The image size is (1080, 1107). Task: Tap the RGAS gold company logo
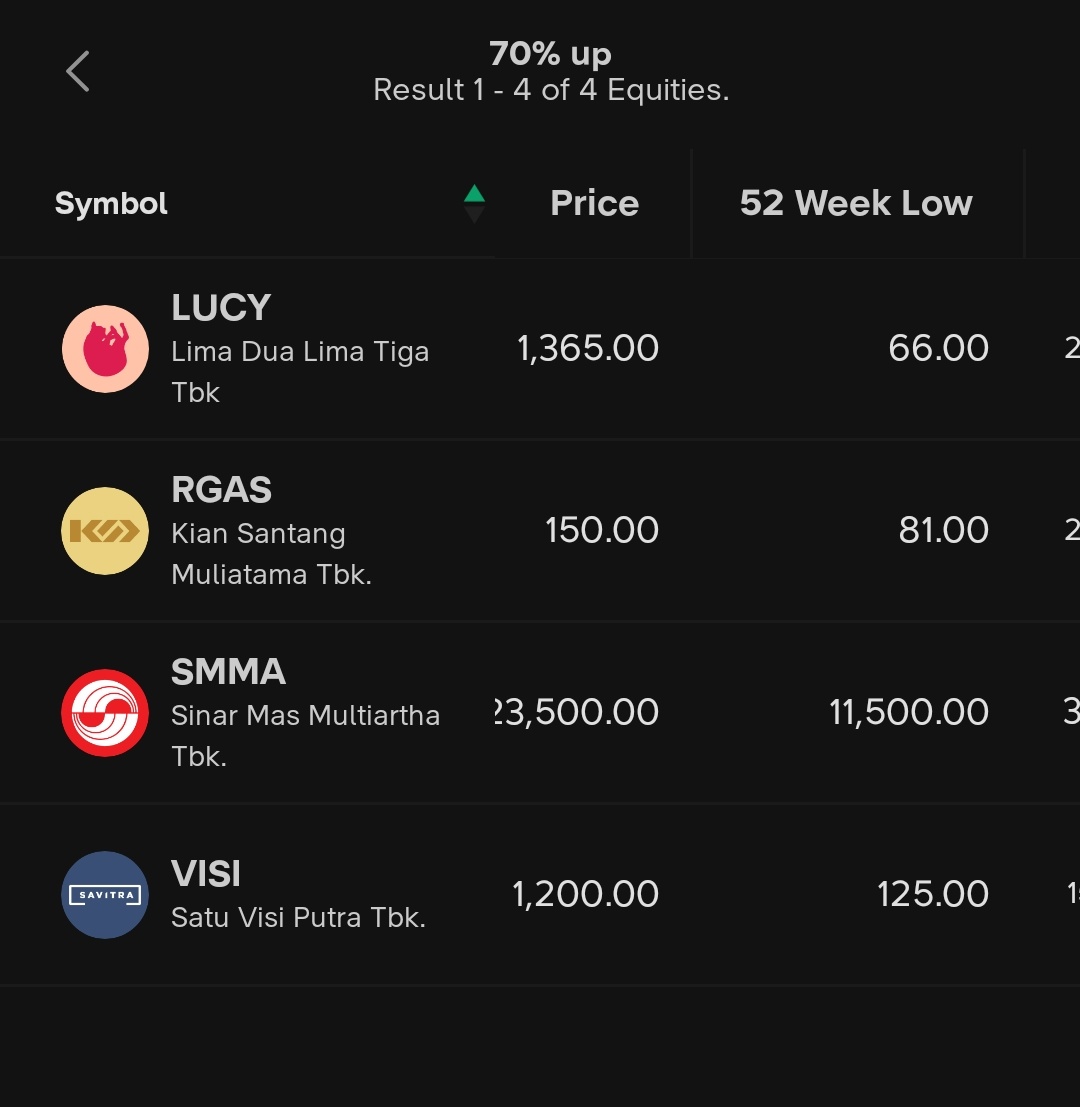click(105, 531)
